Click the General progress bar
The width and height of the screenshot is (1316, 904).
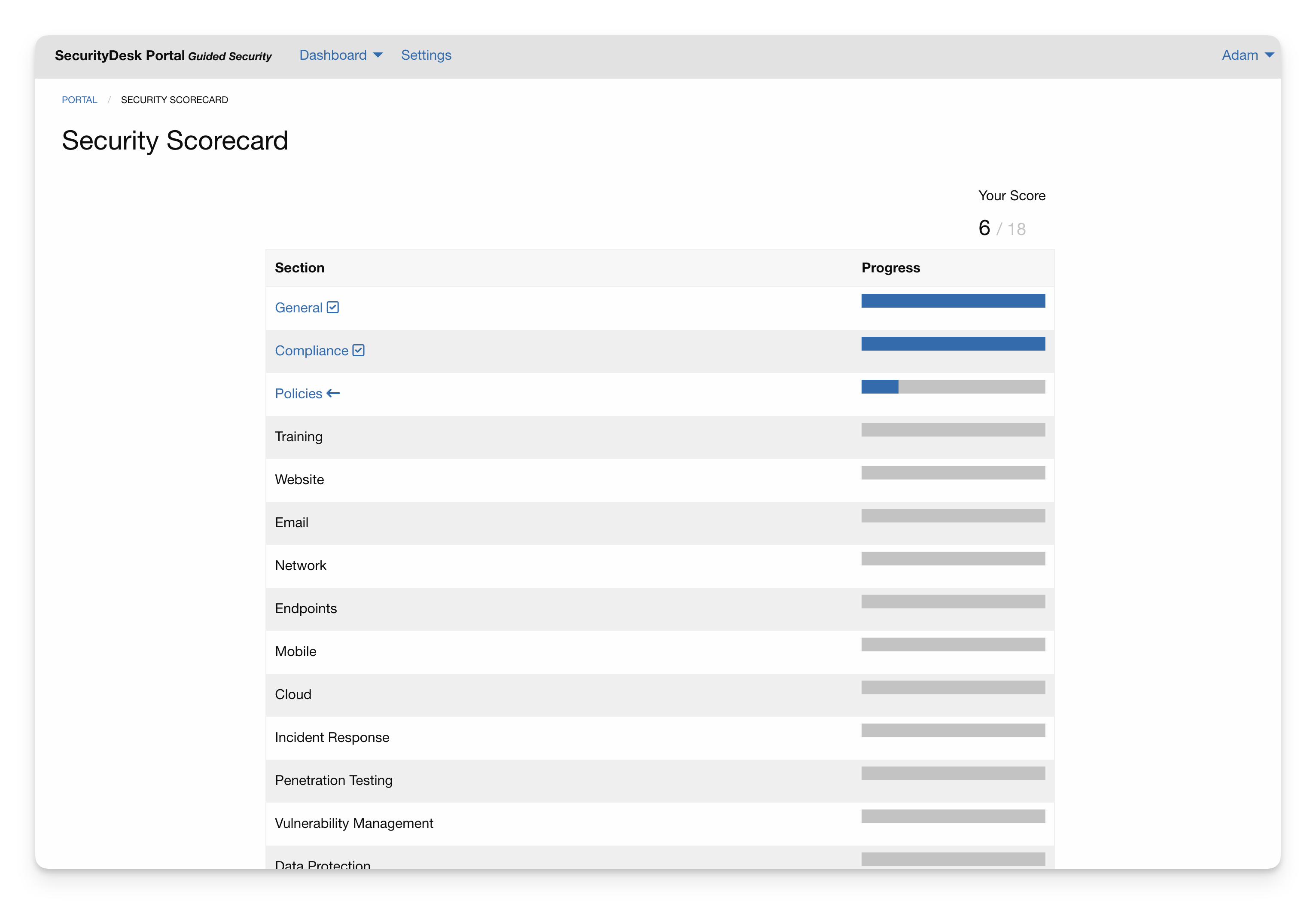(x=953, y=301)
